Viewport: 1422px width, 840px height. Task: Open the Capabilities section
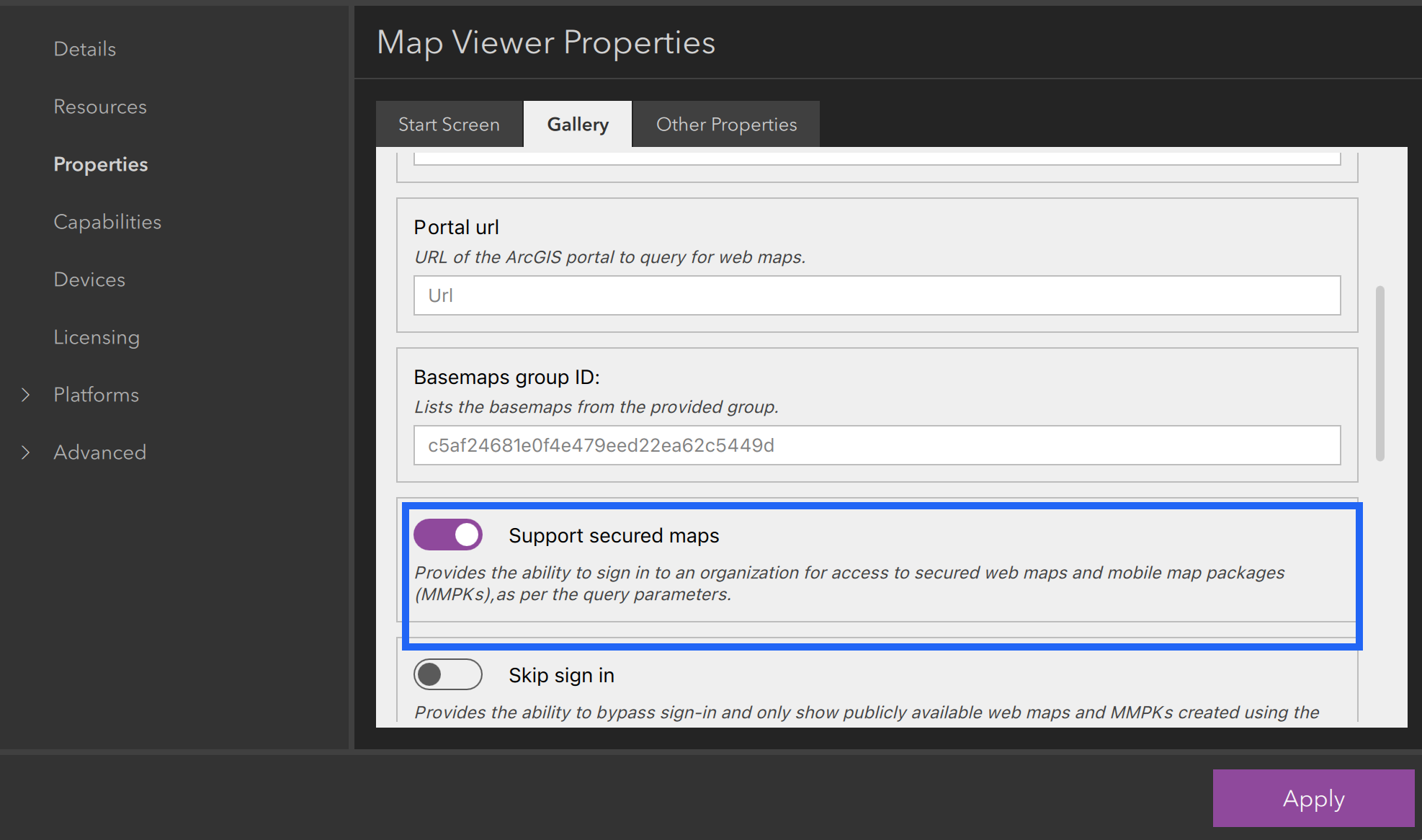(x=107, y=221)
